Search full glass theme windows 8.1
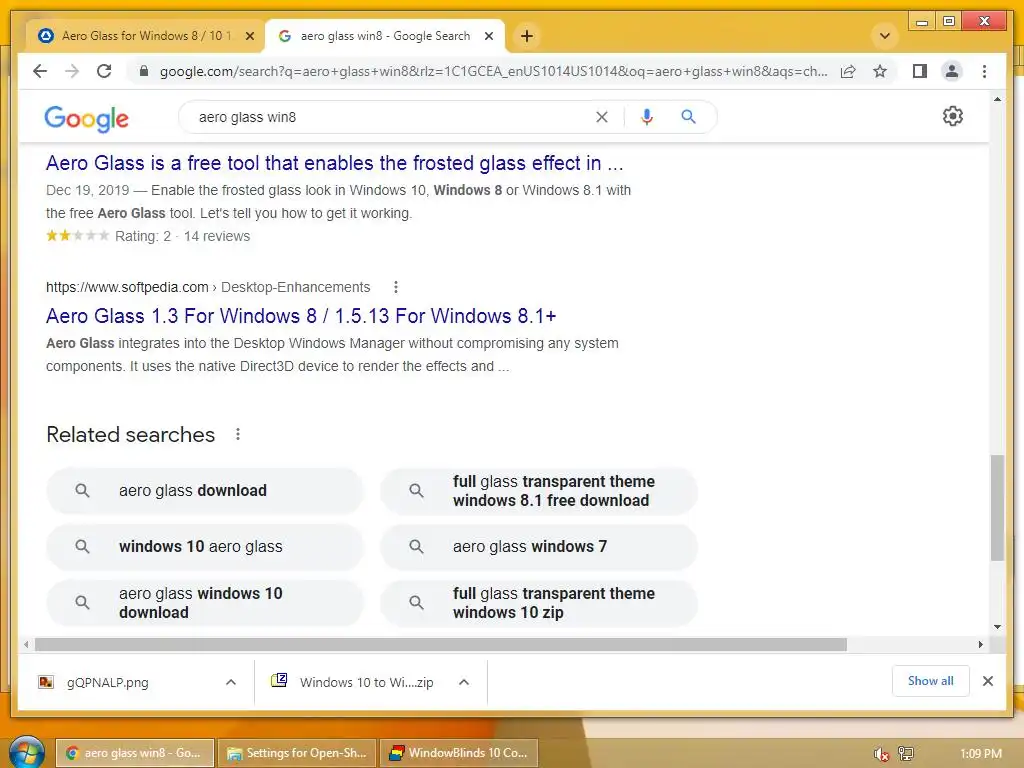Image resolution: width=1024 pixels, height=768 pixels. (x=539, y=490)
